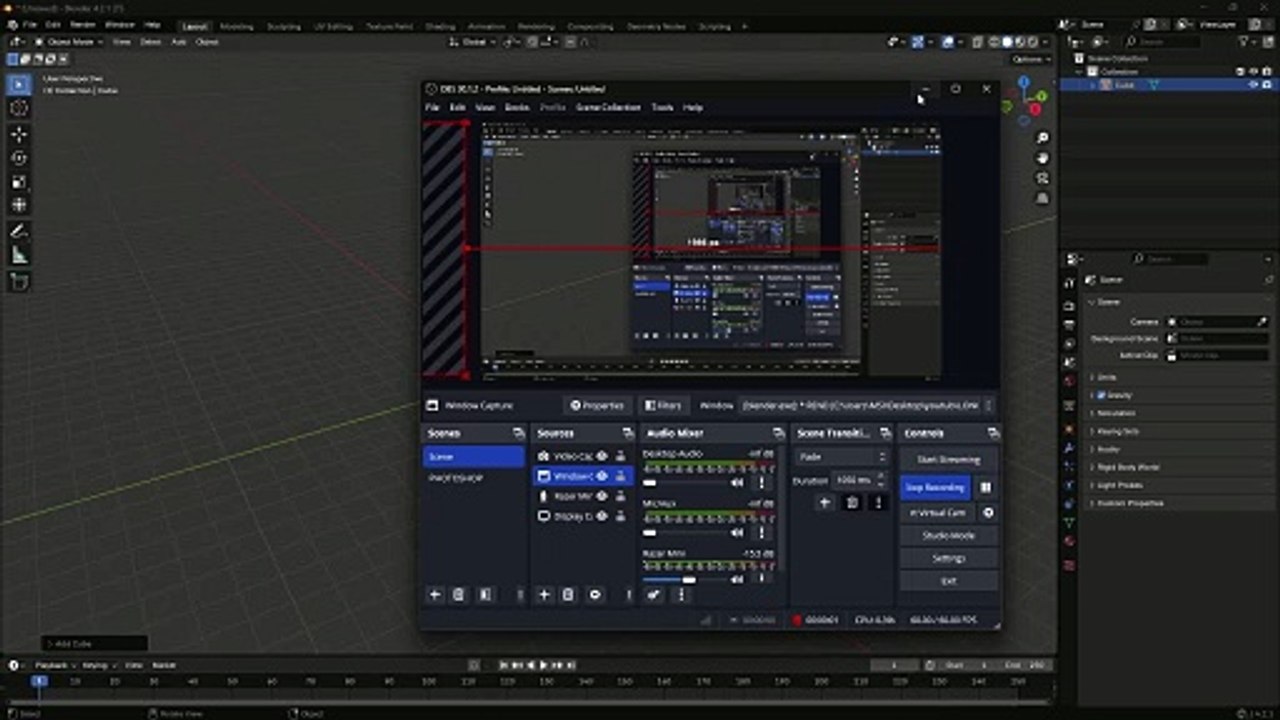The image size is (1280, 720).
Task: Adjust the Razer Mini volume slider
Action: (x=684, y=579)
